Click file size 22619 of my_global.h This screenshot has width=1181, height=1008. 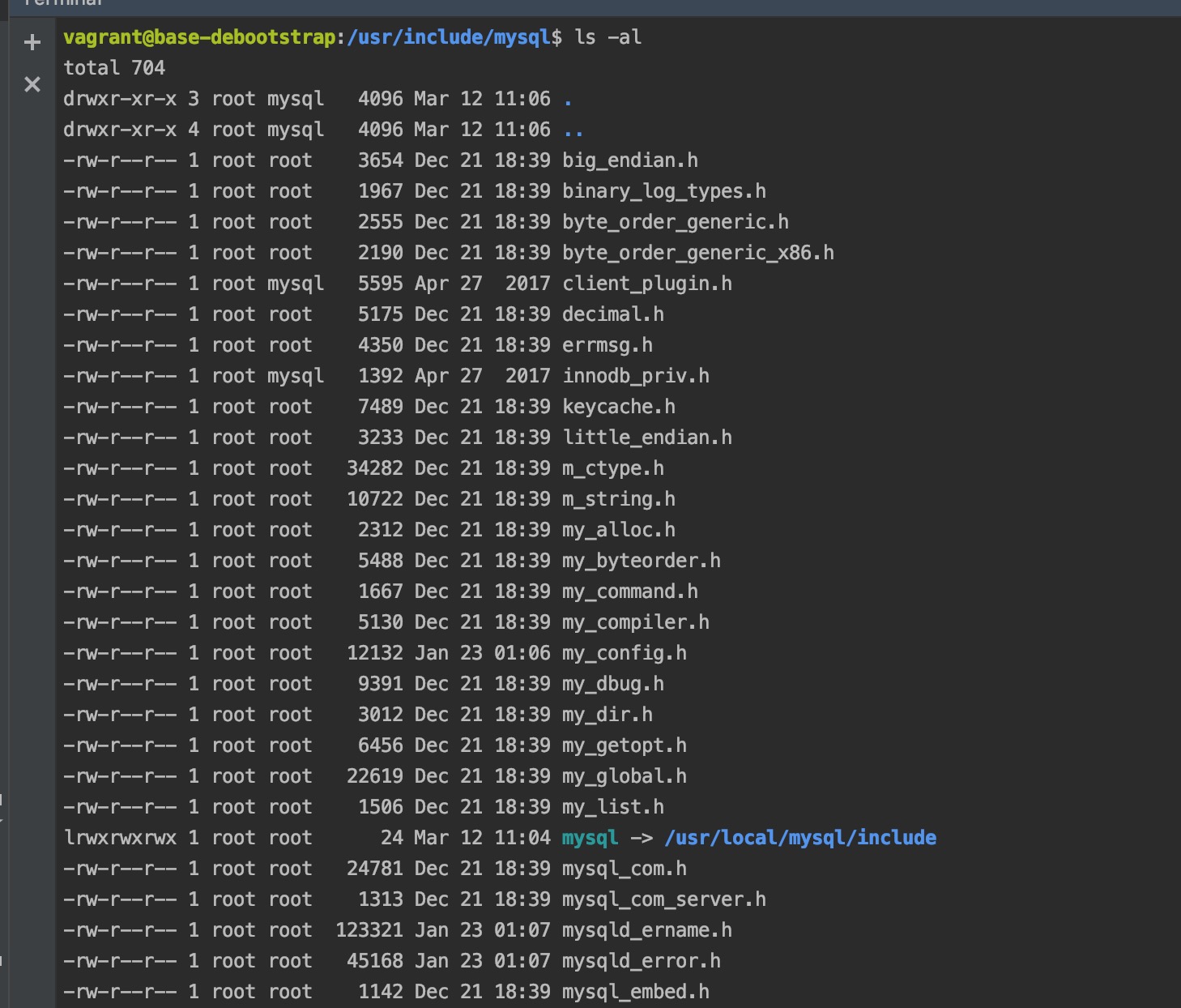[x=375, y=776]
